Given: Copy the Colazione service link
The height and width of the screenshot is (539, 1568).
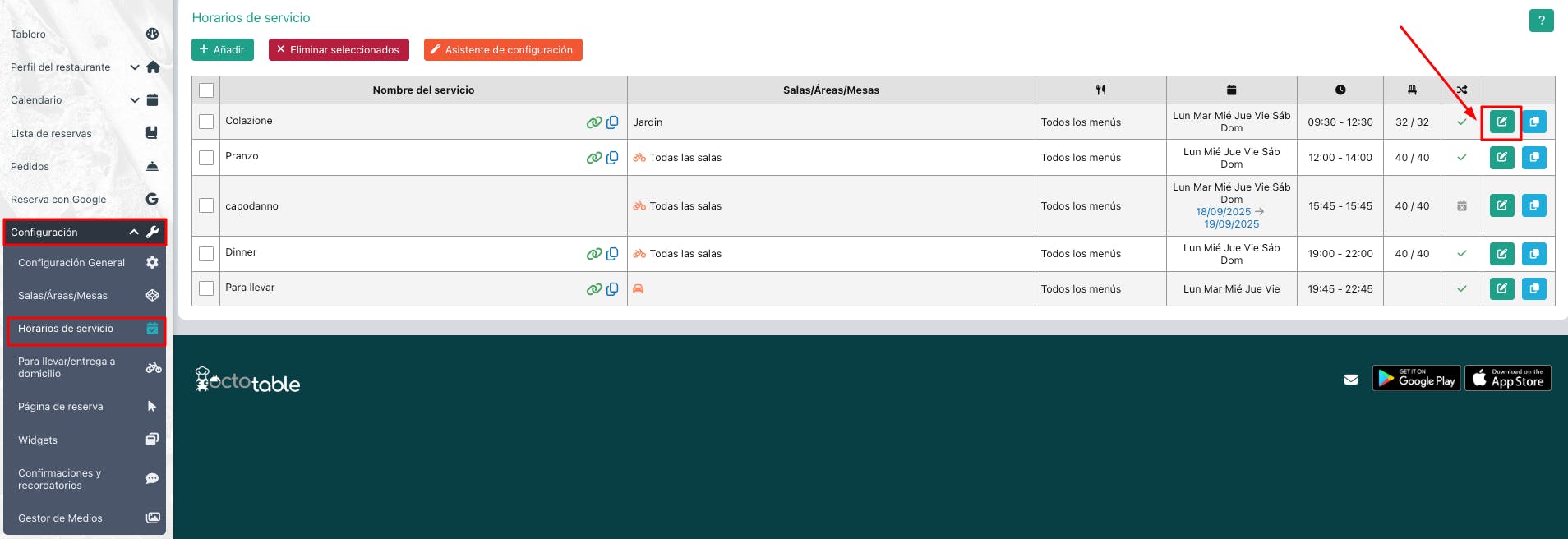Looking at the screenshot, I should [612, 122].
